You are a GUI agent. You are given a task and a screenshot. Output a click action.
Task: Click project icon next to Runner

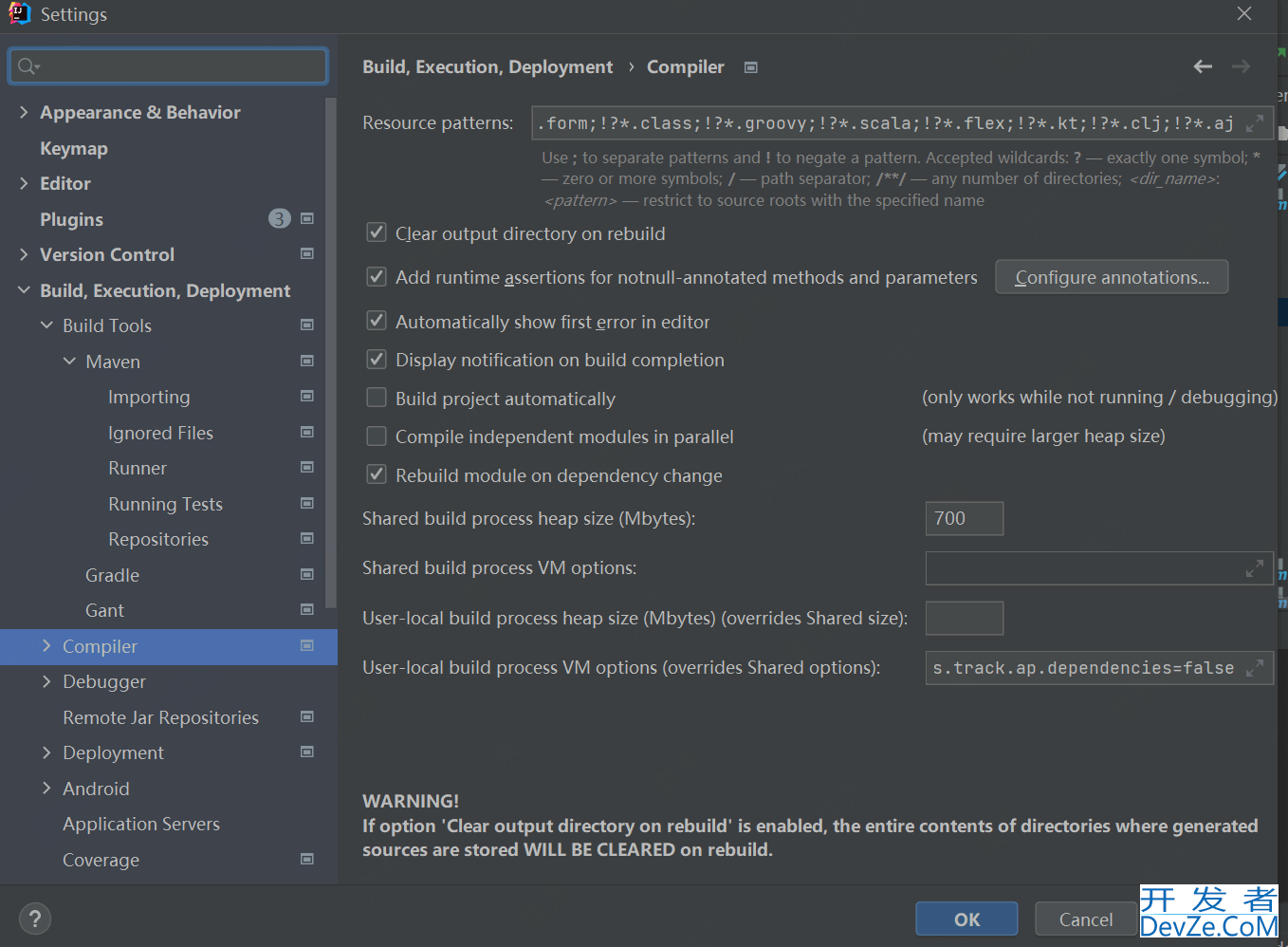click(x=307, y=468)
